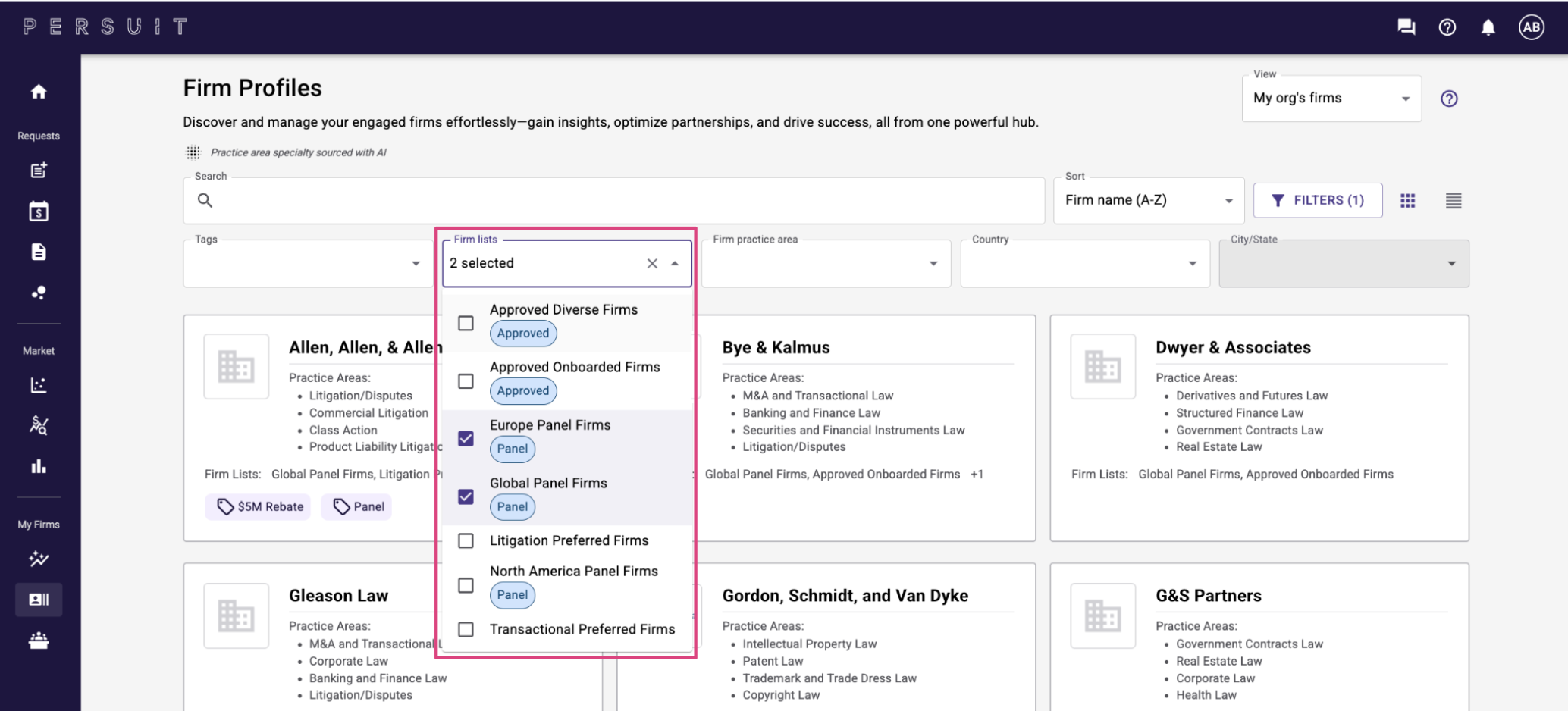Click the G&S Partners firm logo placeholder

(x=1102, y=615)
